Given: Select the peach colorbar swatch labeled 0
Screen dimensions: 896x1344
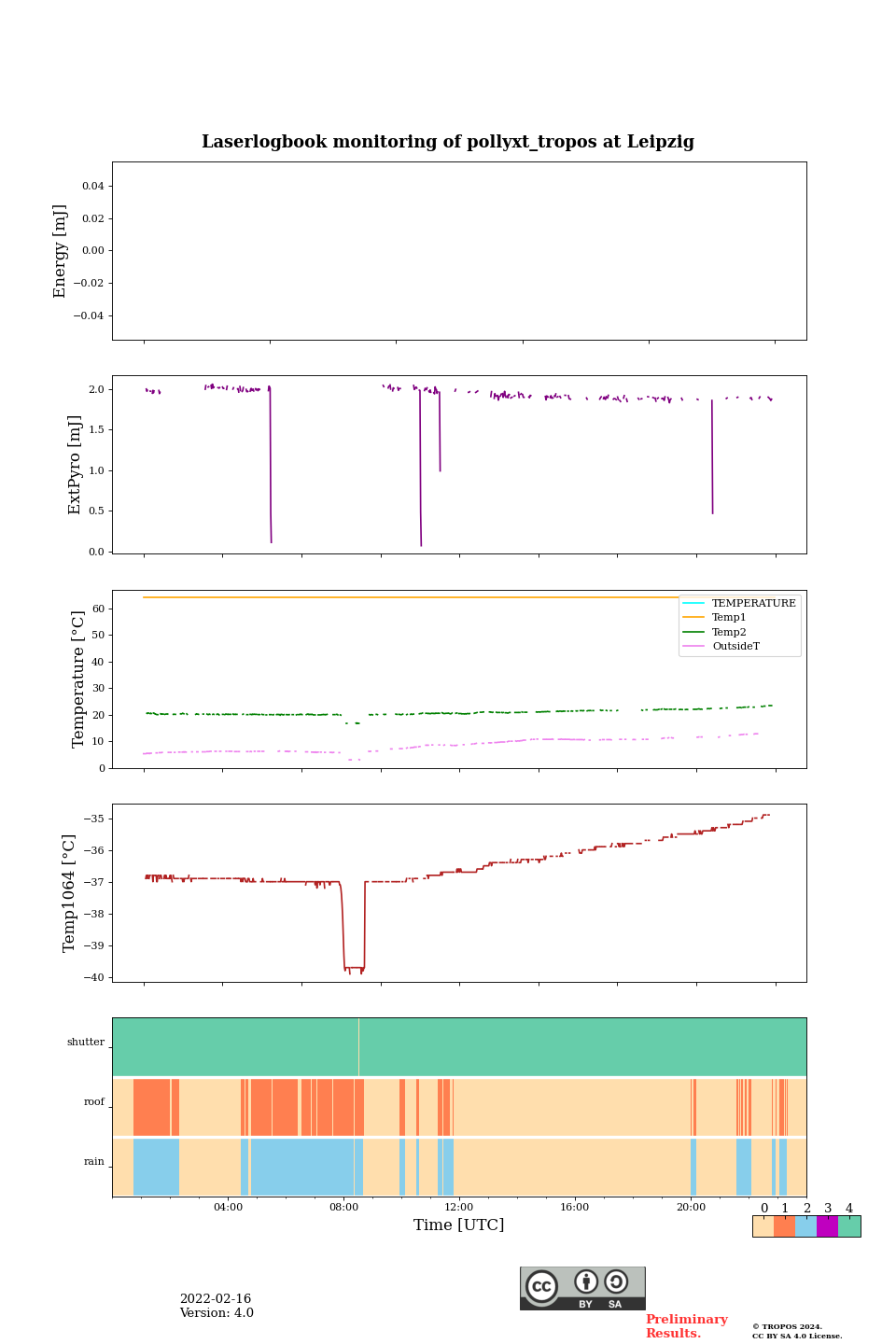Looking at the screenshot, I should 763,1226.
